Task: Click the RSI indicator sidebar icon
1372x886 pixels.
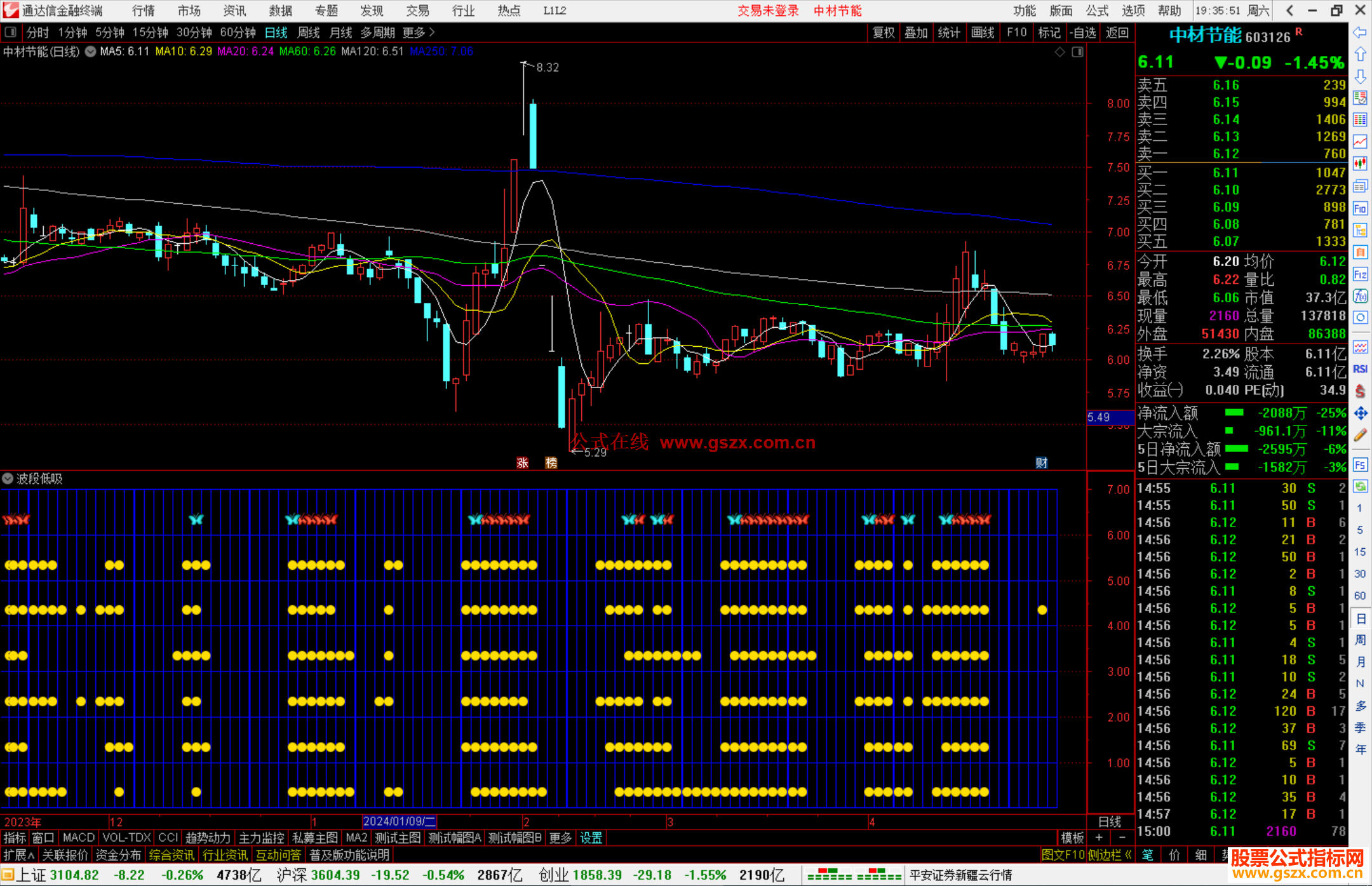Action: (x=1360, y=369)
